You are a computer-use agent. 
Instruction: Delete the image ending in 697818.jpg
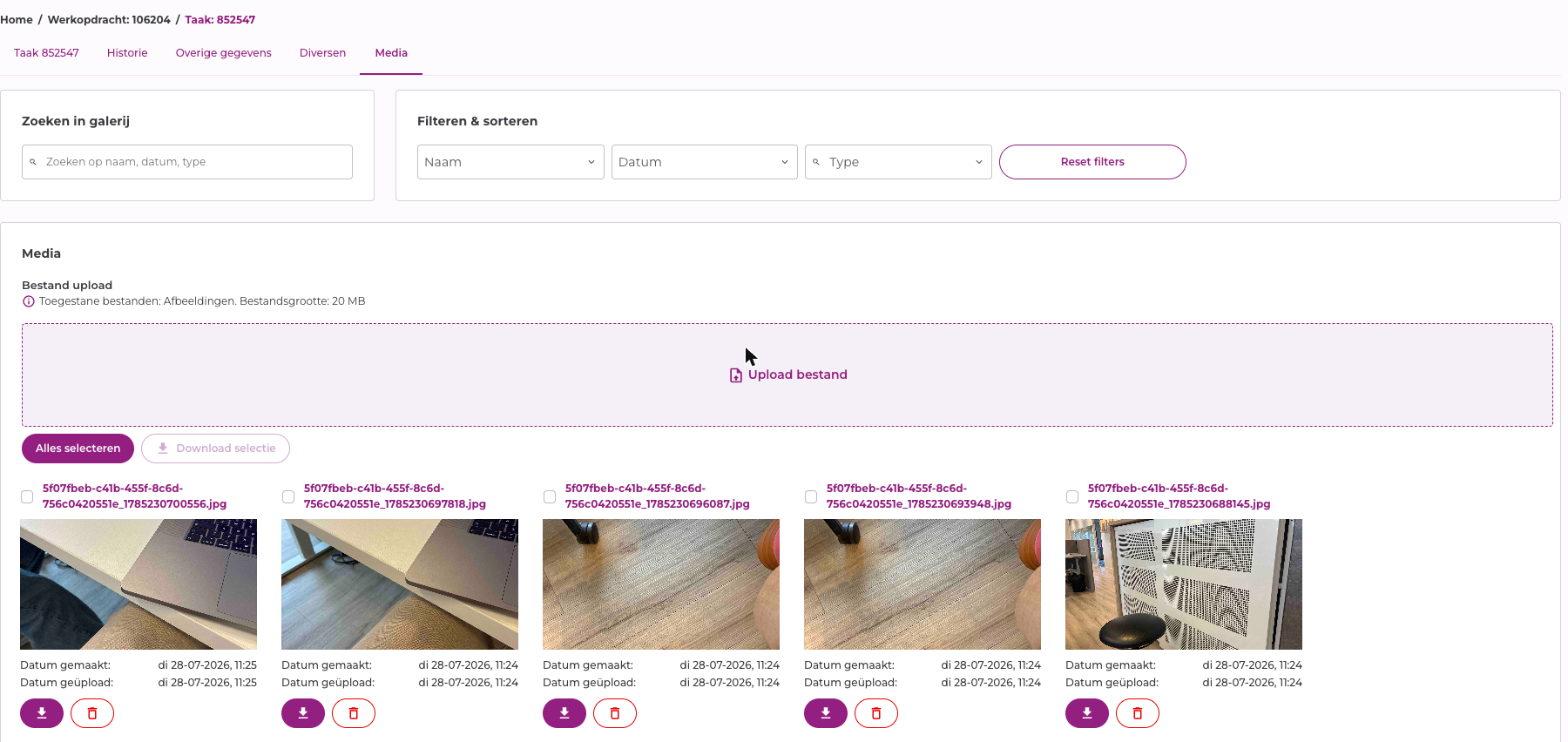point(353,713)
